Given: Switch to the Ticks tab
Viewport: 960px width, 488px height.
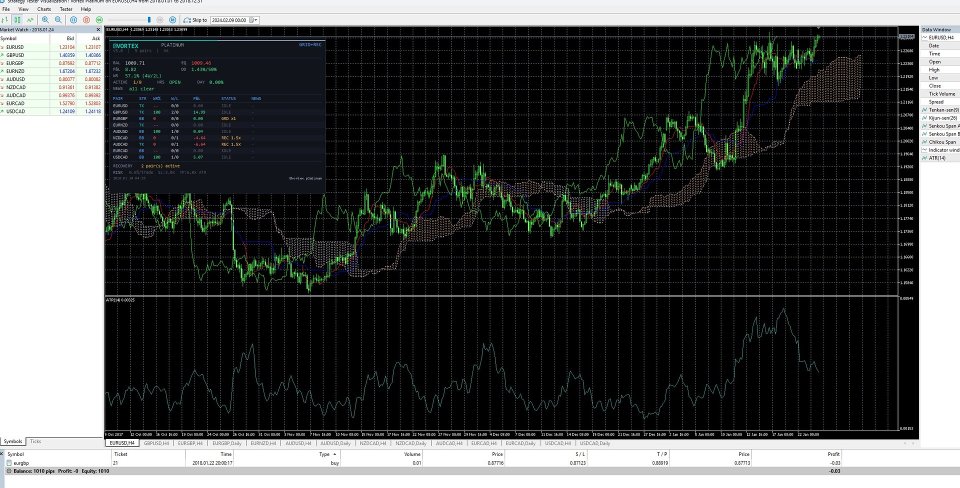Looking at the screenshot, I should (36, 441).
